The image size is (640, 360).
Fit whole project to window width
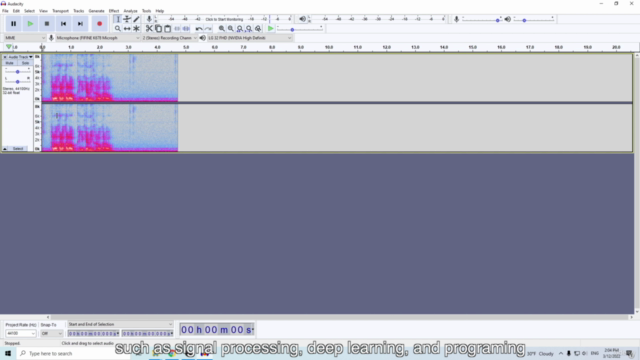[x=249, y=29]
